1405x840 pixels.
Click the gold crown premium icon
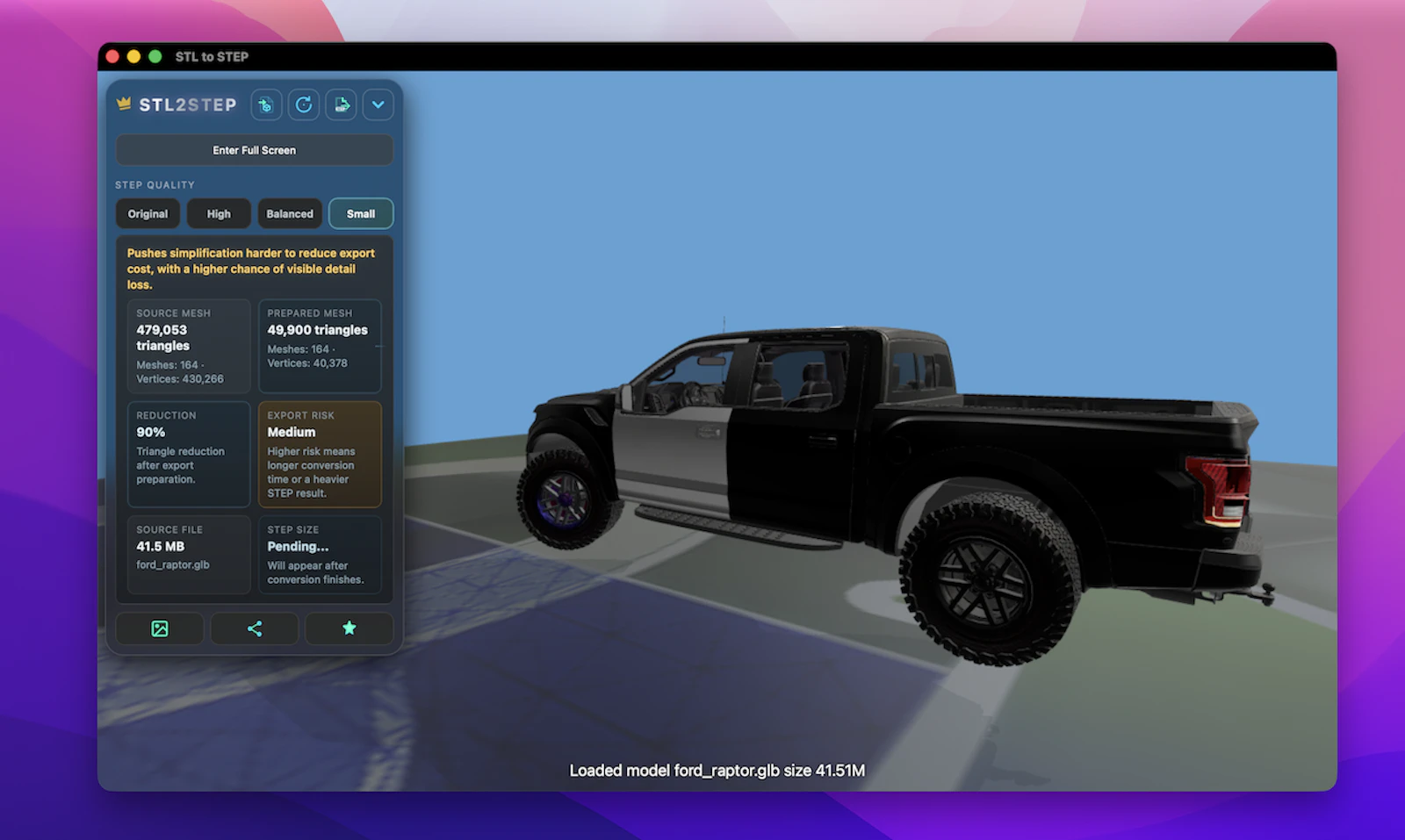tap(124, 104)
